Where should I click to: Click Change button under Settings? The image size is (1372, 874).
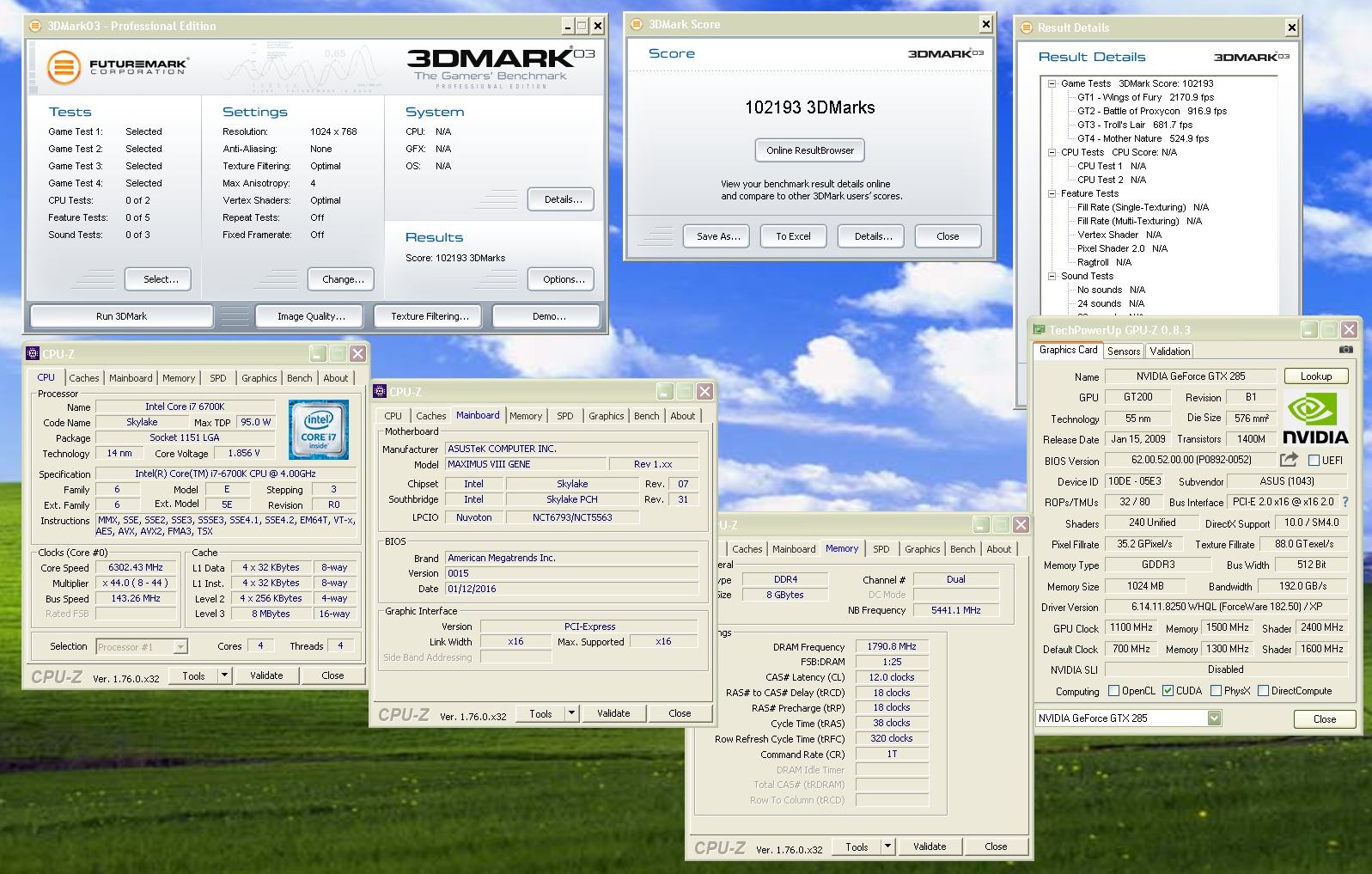pos(343,279)
